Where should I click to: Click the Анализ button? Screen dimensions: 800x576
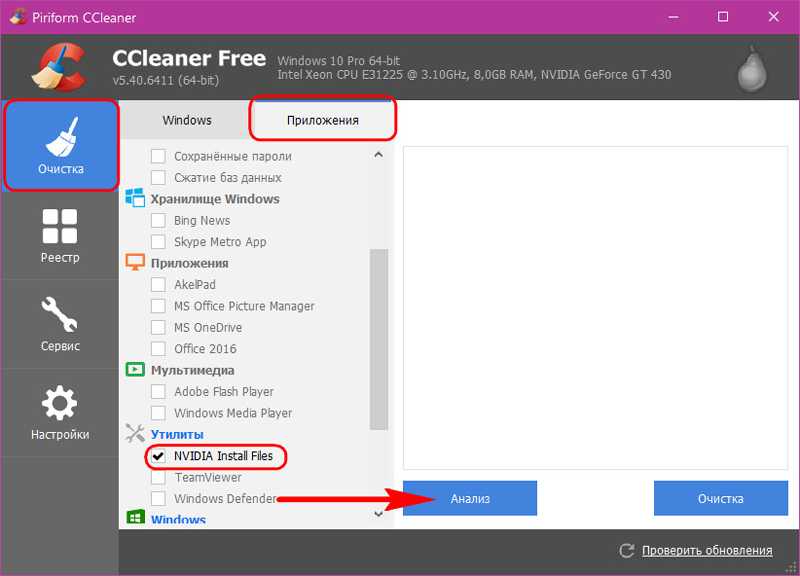(x=470, y=498)
